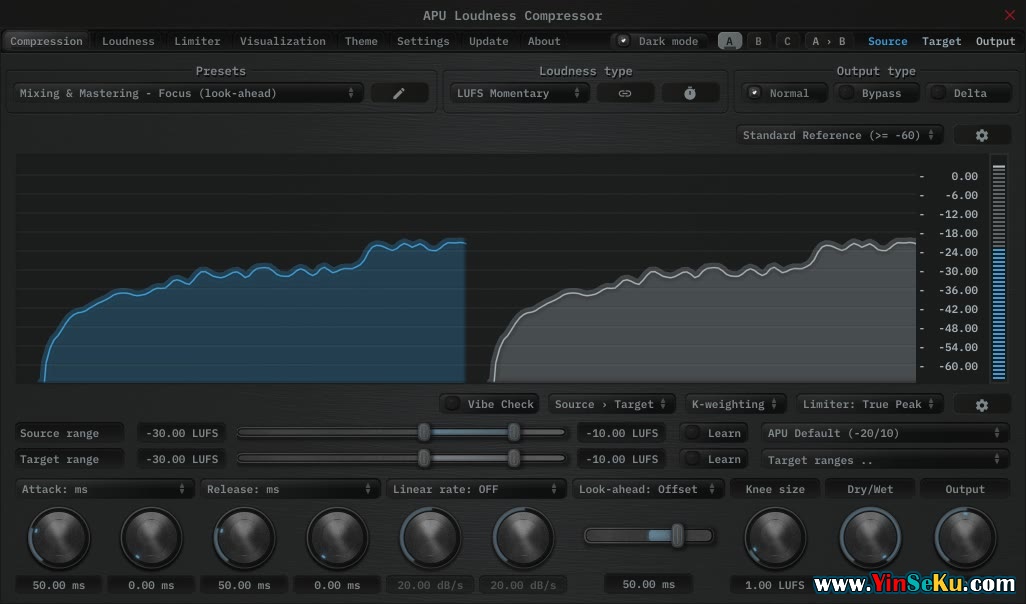Open the Visualization tab

(282, 41)
